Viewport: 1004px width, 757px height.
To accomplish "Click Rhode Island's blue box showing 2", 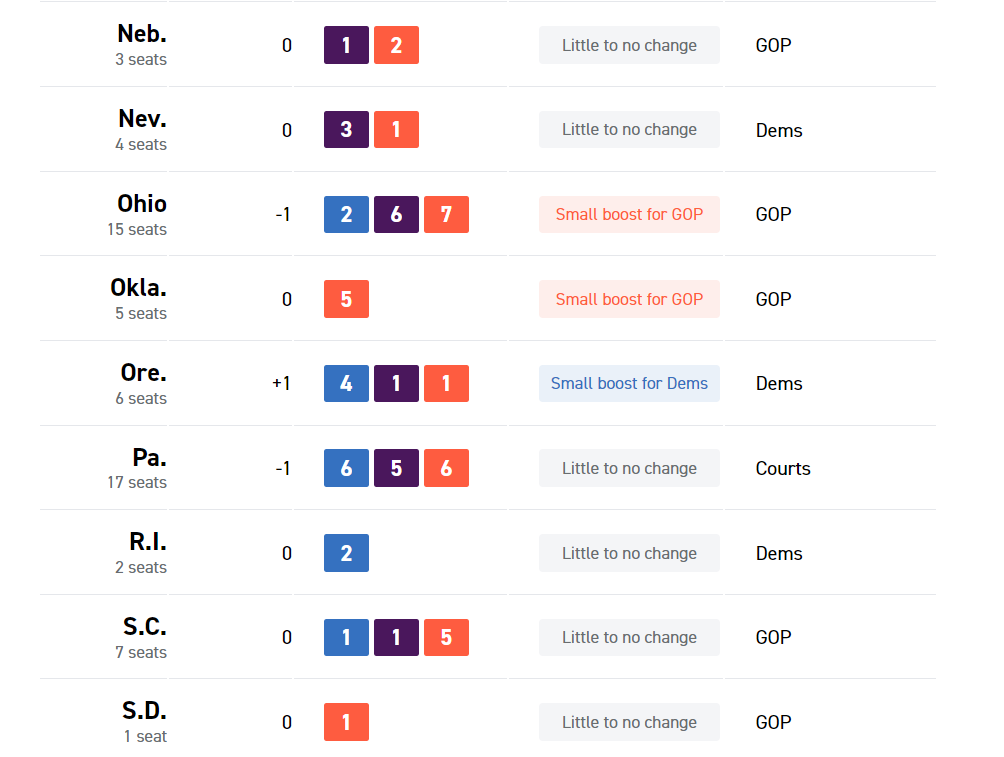I will pyautogui.click(x=346, y=553).
